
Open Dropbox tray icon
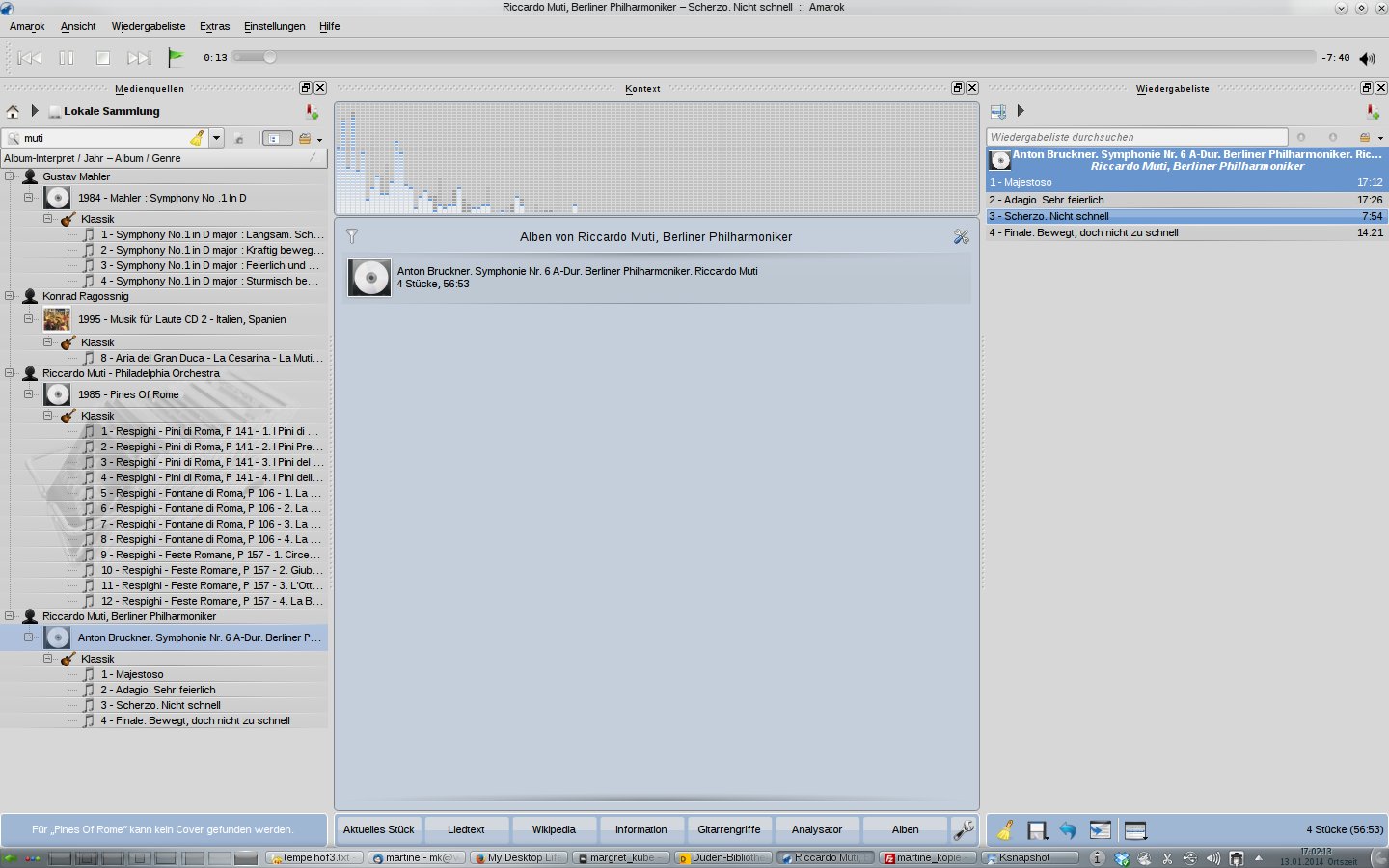[1121, 857]
